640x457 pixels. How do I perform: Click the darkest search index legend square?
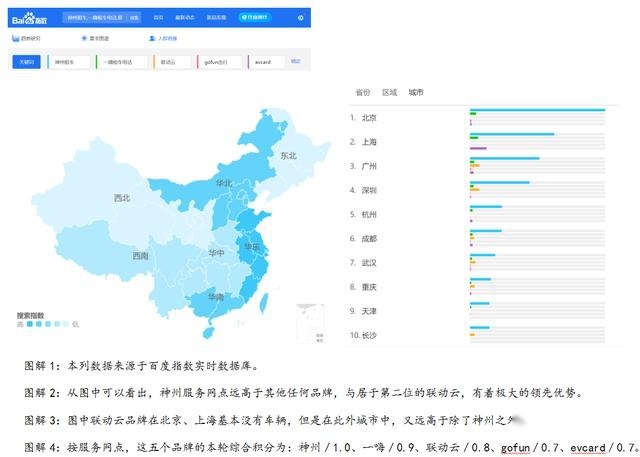click(29, 324)
